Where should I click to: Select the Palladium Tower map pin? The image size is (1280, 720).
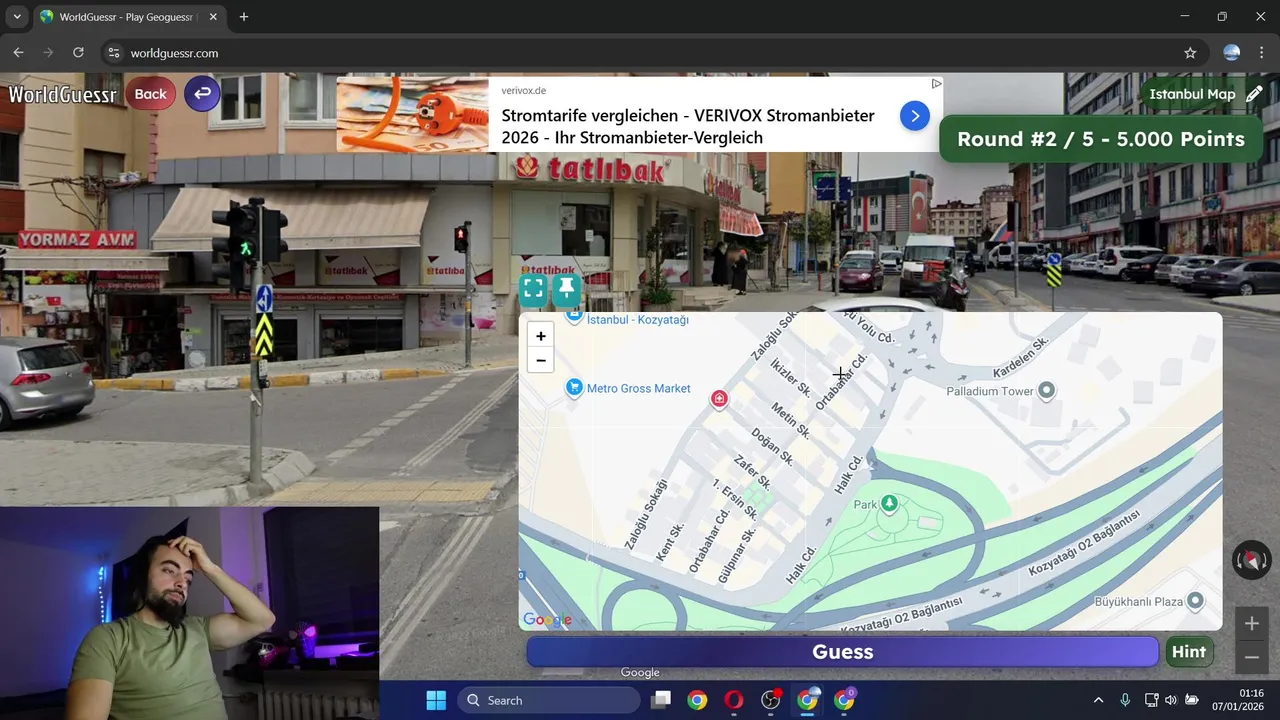1046,391
